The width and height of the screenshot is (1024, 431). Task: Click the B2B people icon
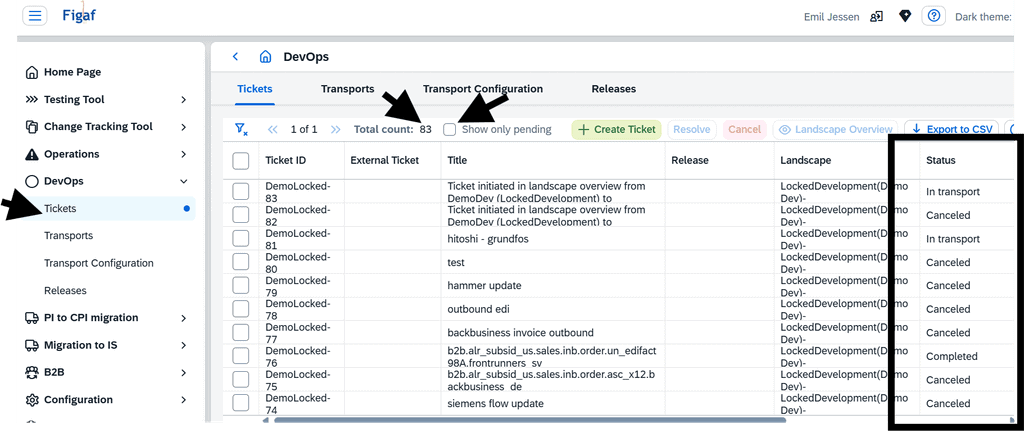31,373
